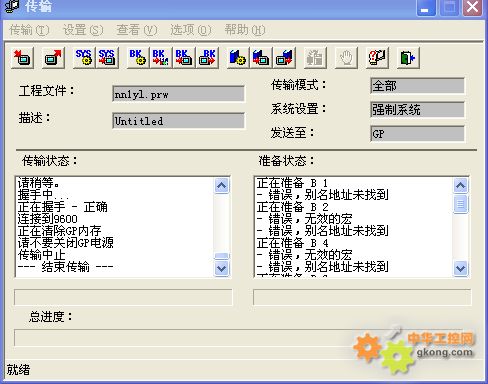Click the 总进度 progress bar

[x=243, y=338]
